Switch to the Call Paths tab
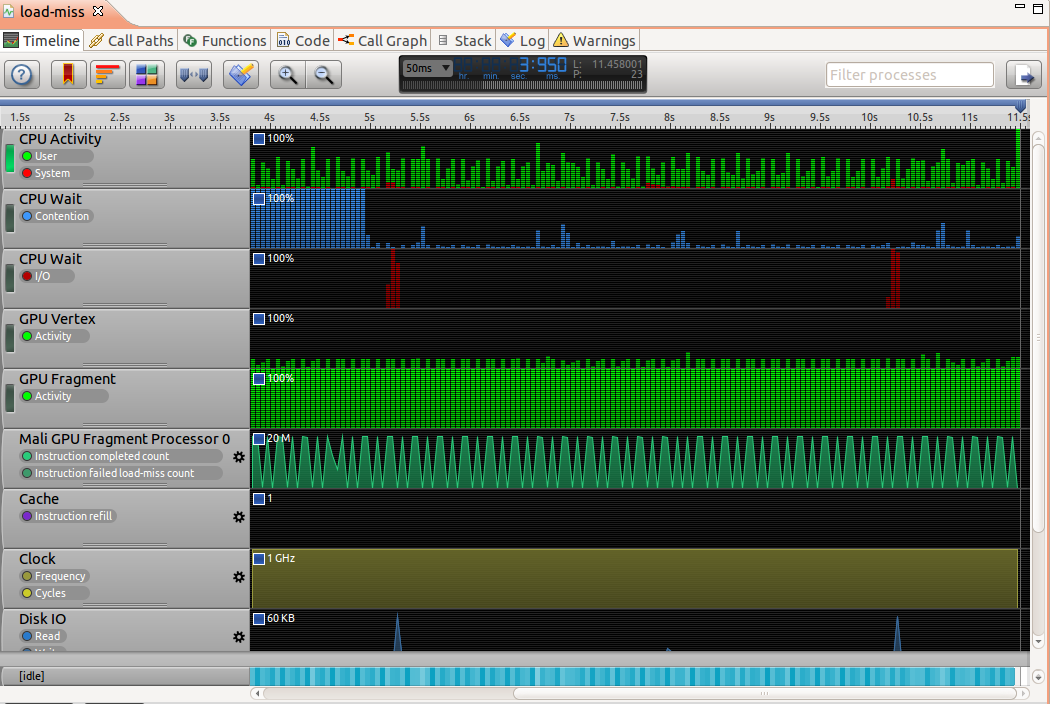Screen dimensions: 1050x704 130,41
